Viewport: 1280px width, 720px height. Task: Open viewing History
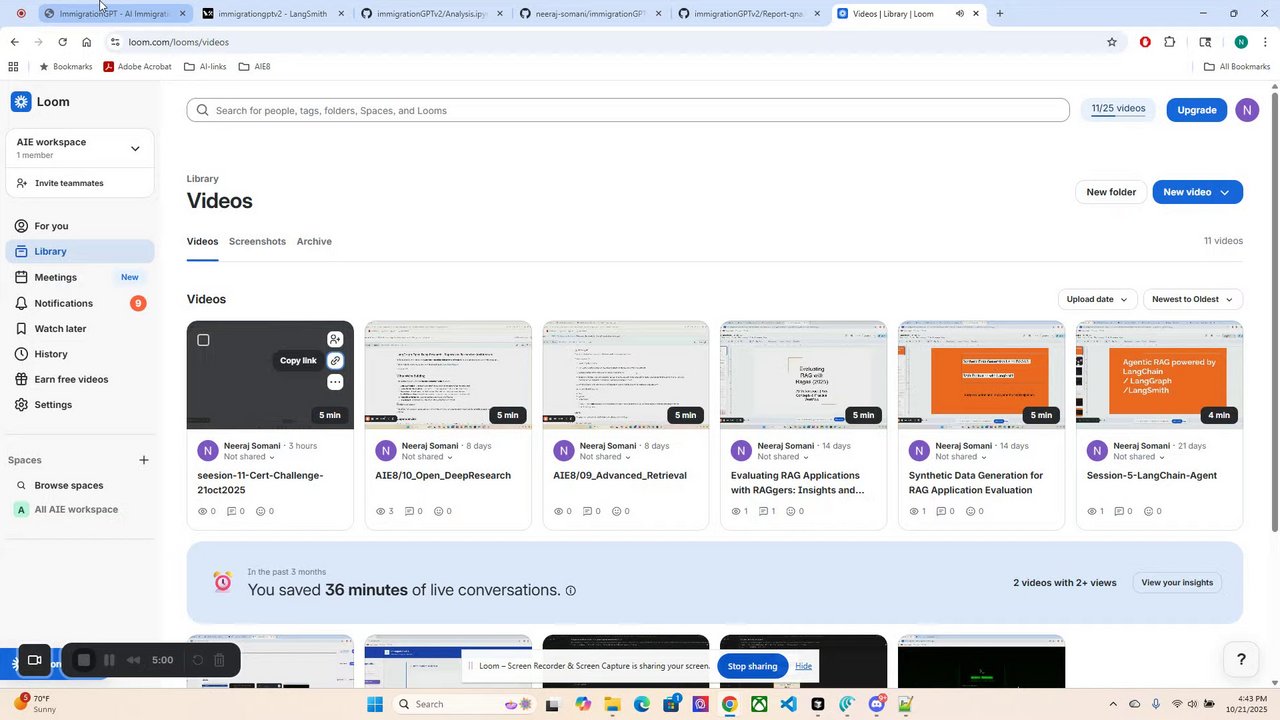80,354
